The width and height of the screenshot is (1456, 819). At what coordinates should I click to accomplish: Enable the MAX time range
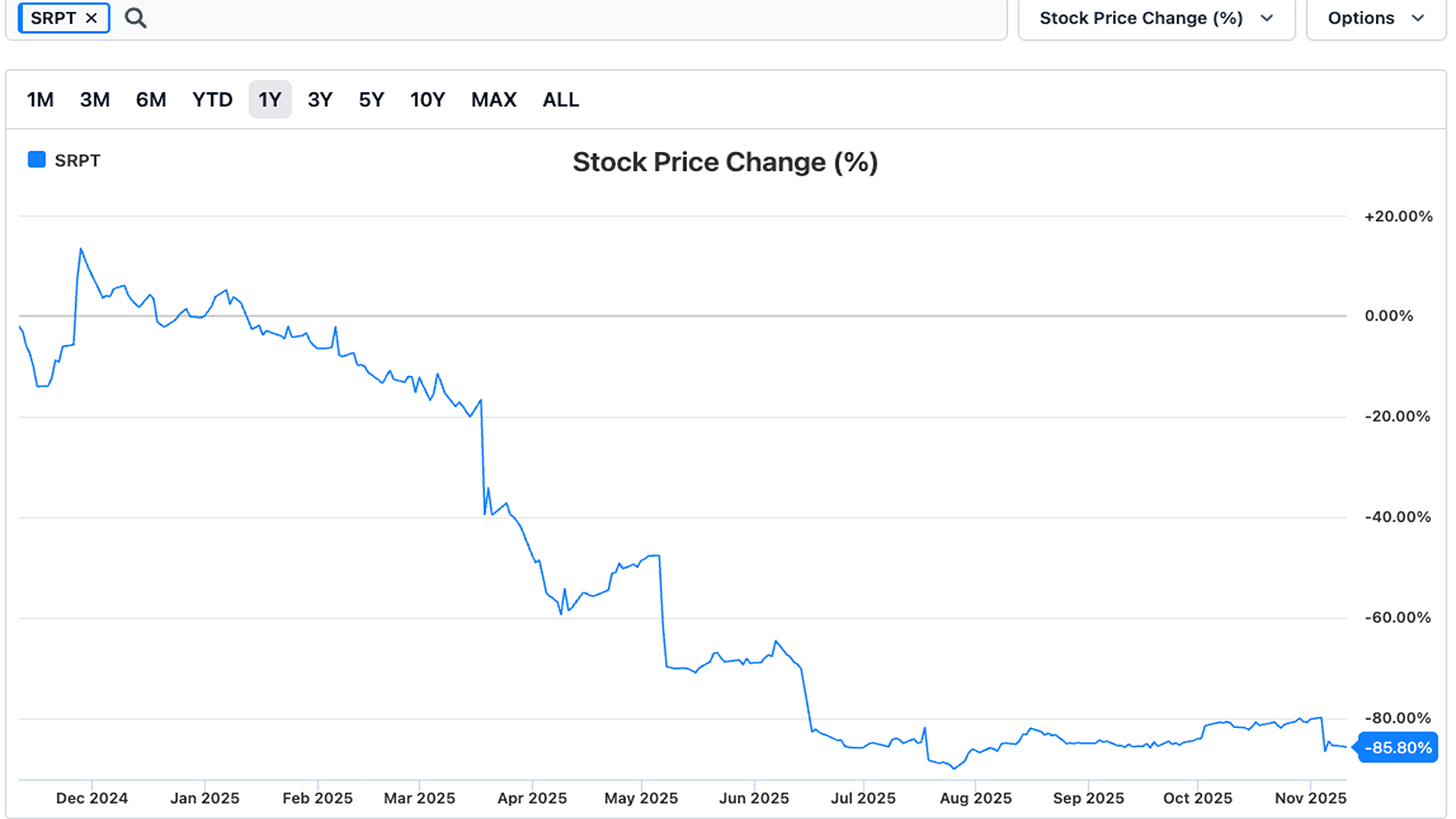tap(493, 100)
